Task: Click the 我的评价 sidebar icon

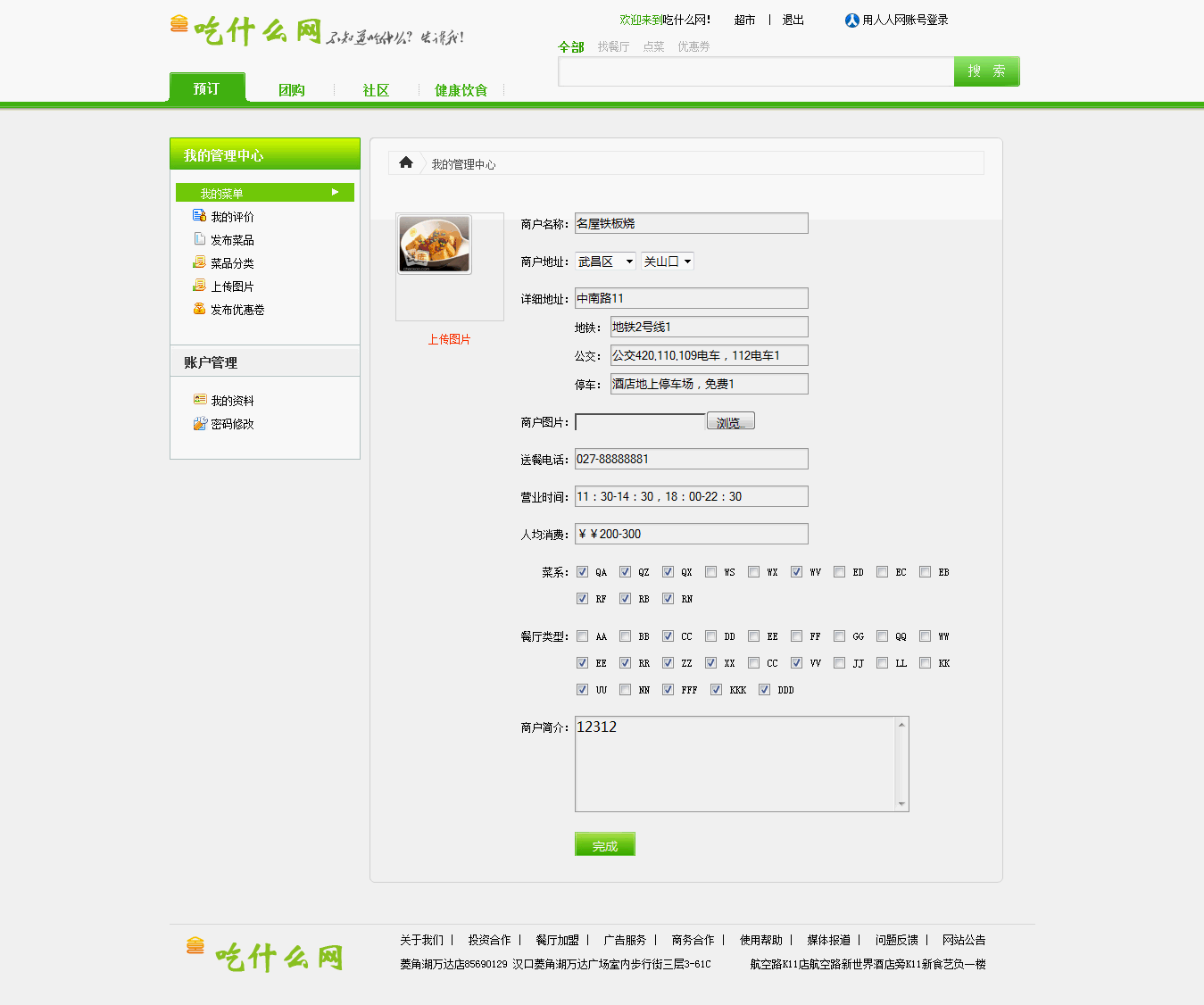Action: 199,216
